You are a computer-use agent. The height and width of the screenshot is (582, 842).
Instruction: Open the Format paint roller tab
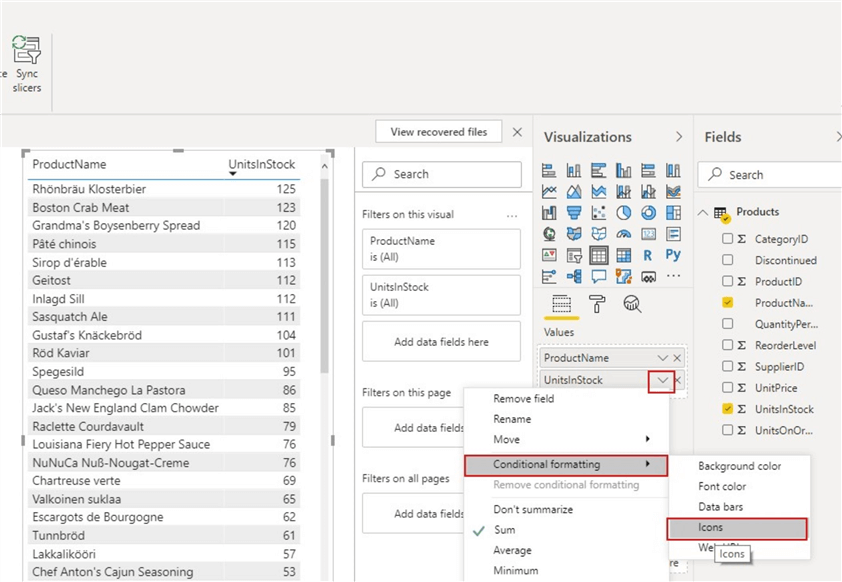[x=597, y=304]
